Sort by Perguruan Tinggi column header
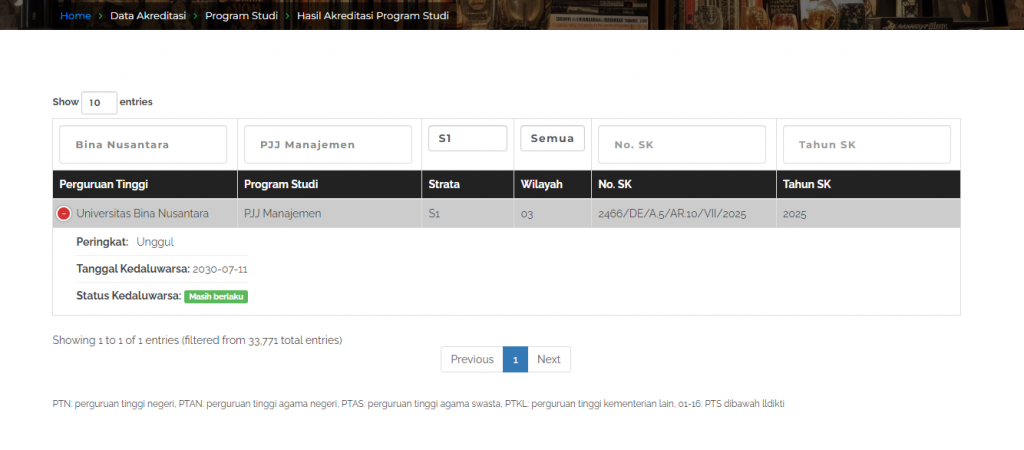This screenshot has width=1024, height=450. (145, 184)
